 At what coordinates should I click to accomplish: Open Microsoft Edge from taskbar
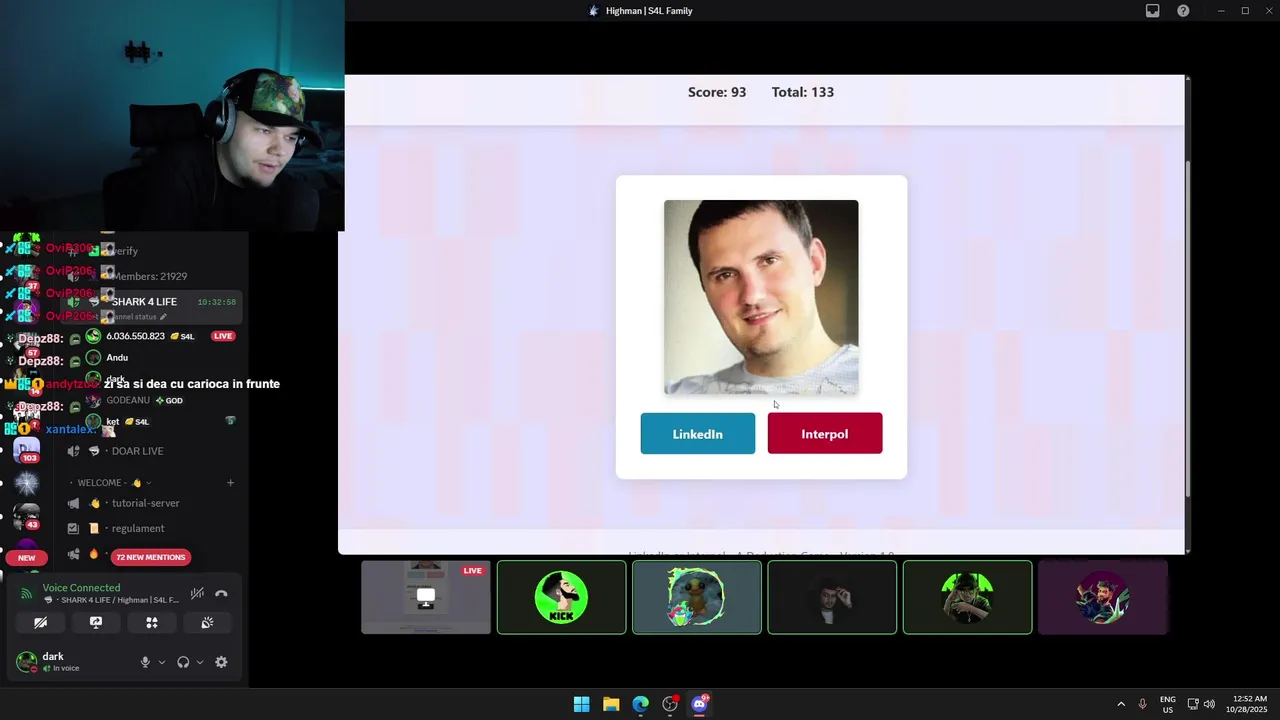640,704
